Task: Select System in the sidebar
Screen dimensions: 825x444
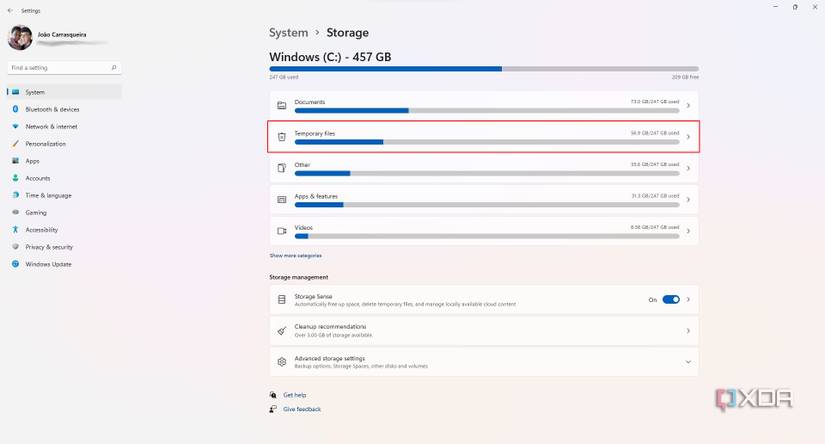Action: tap(65, 92)
